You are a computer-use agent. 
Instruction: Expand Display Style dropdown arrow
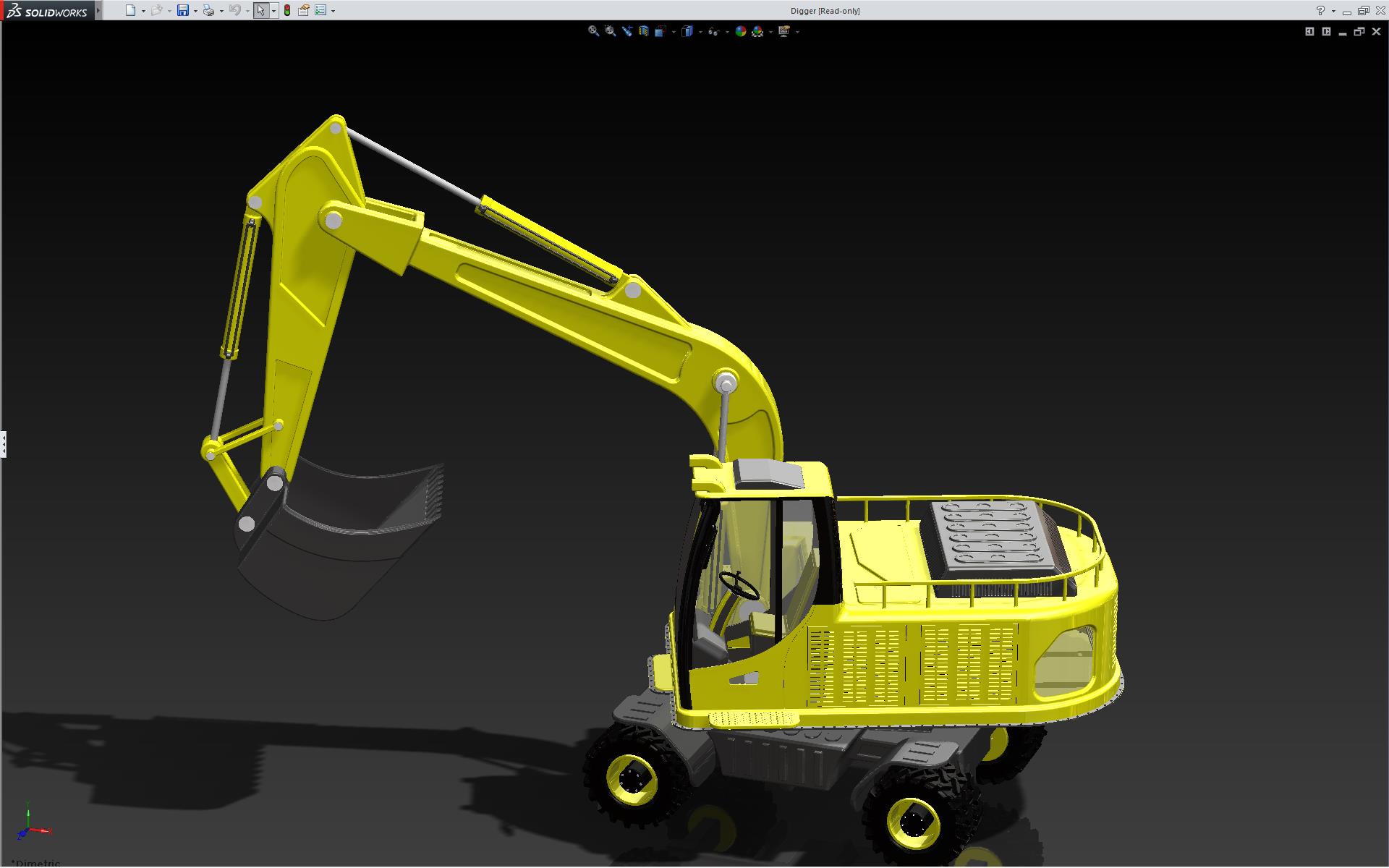point(700,32)
